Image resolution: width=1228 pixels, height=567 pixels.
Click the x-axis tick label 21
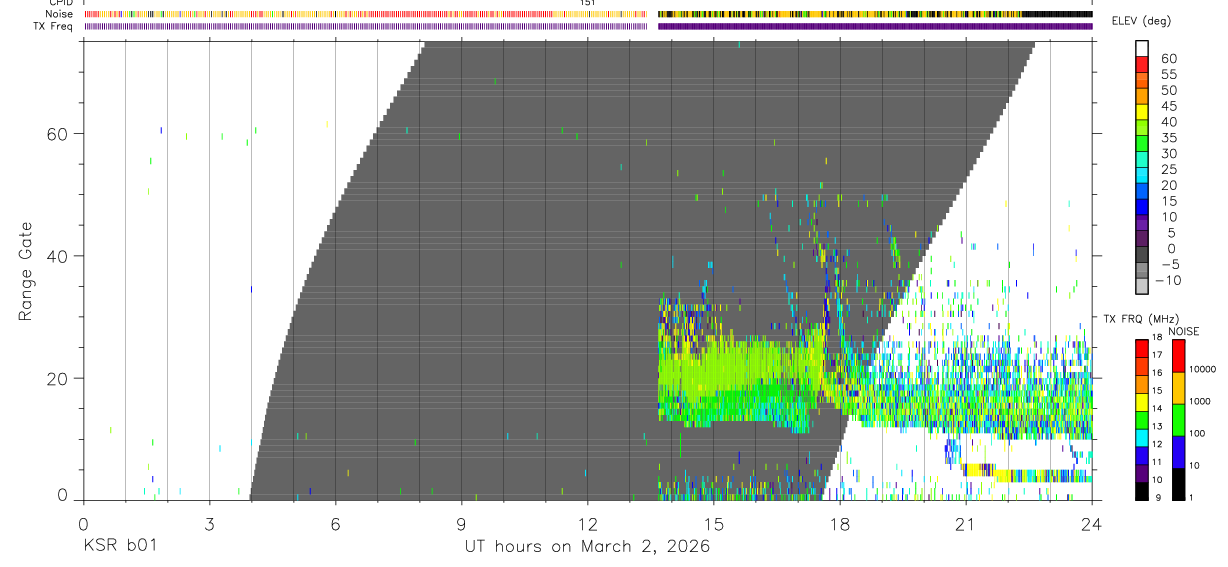point(966,523)
